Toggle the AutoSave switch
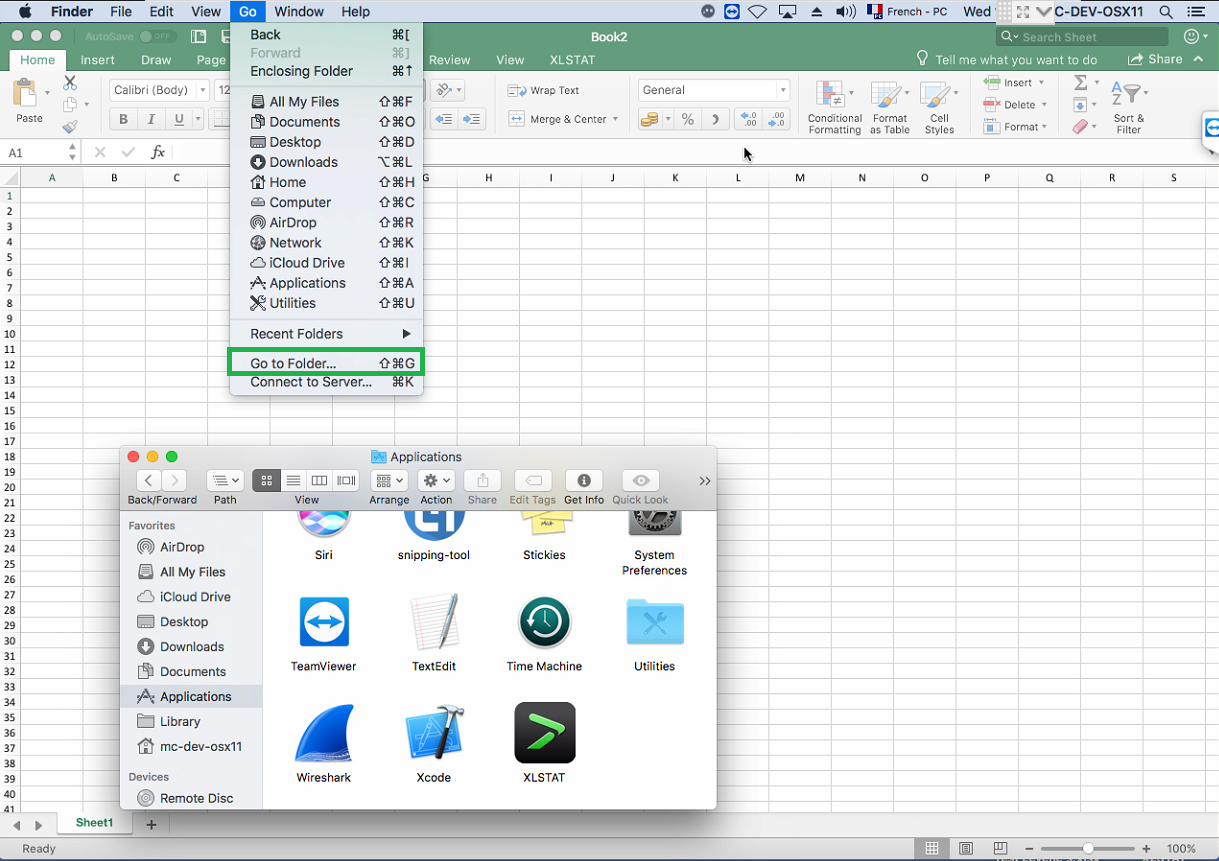Screen dimensions: 1219x861 click(156, 36)
